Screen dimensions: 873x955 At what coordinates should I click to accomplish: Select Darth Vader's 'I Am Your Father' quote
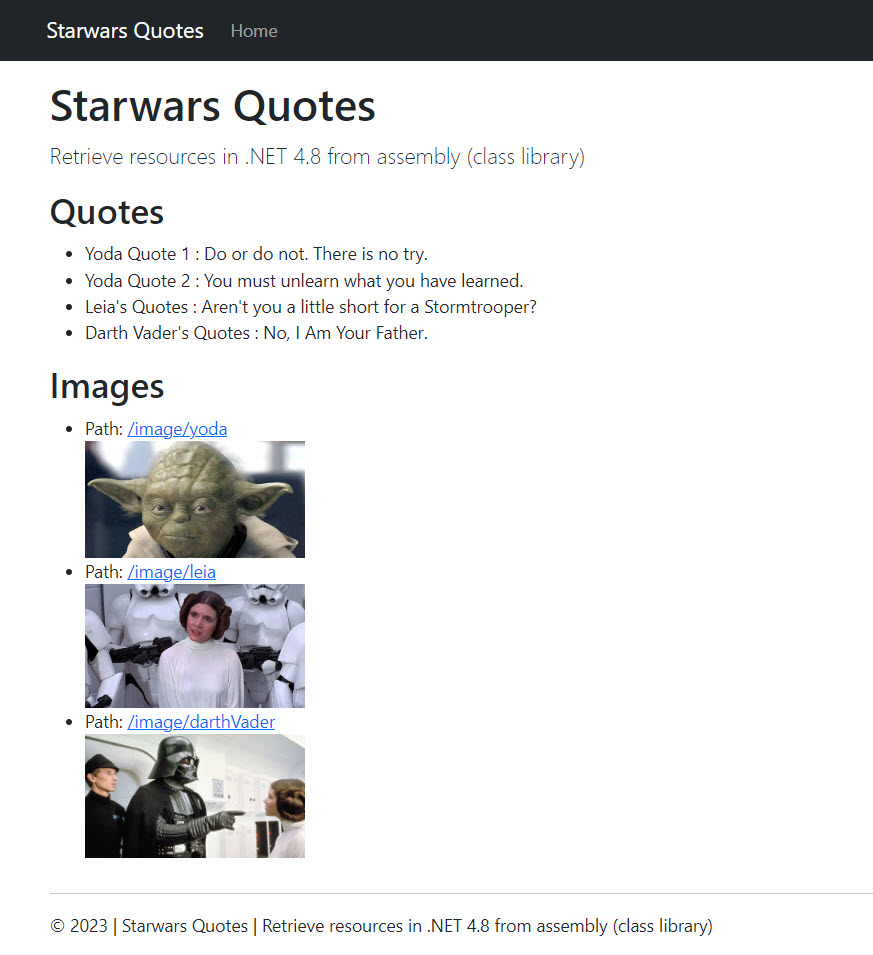pos(256,333)
